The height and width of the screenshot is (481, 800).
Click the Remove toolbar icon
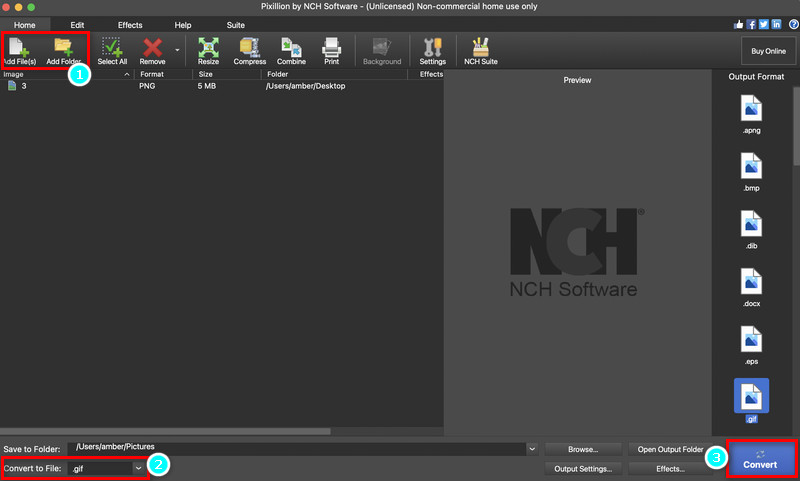152,51
